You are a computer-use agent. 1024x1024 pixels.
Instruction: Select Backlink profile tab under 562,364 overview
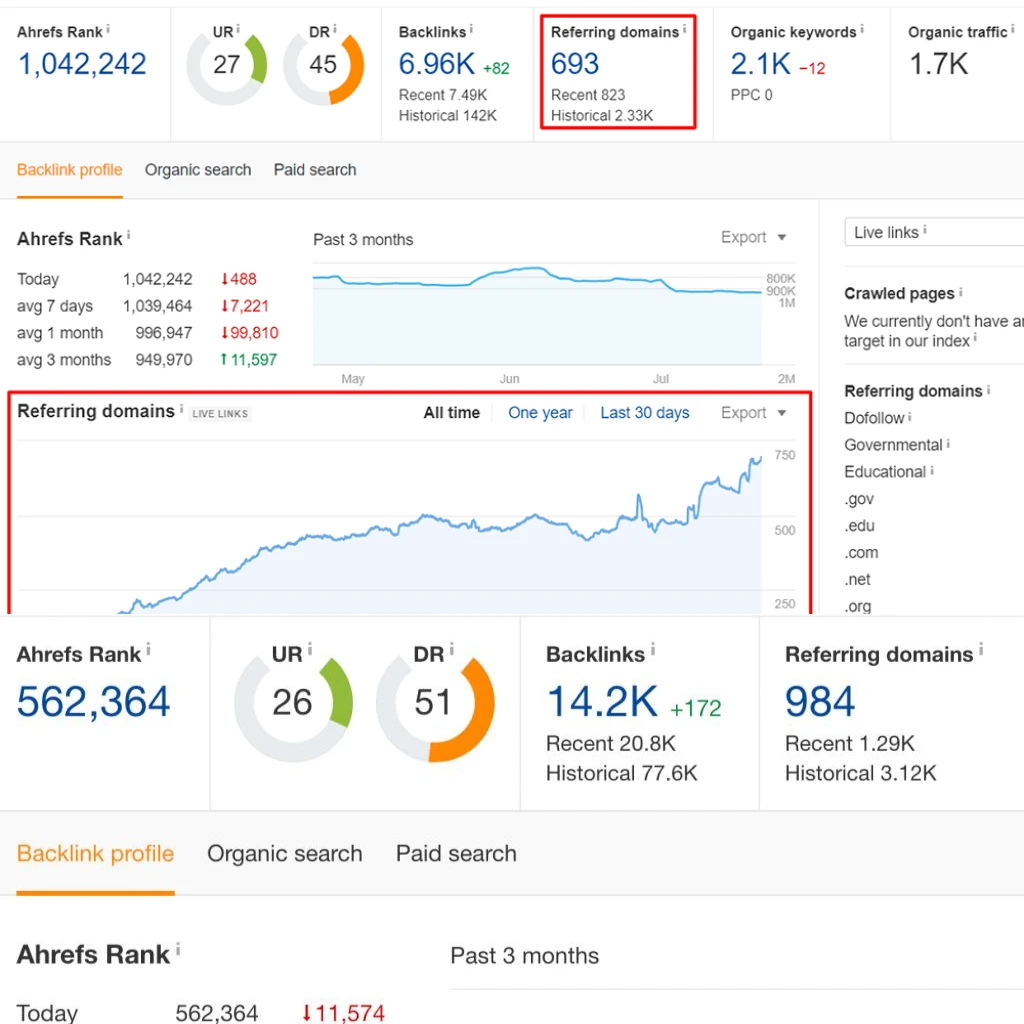[x=95, y=854]
